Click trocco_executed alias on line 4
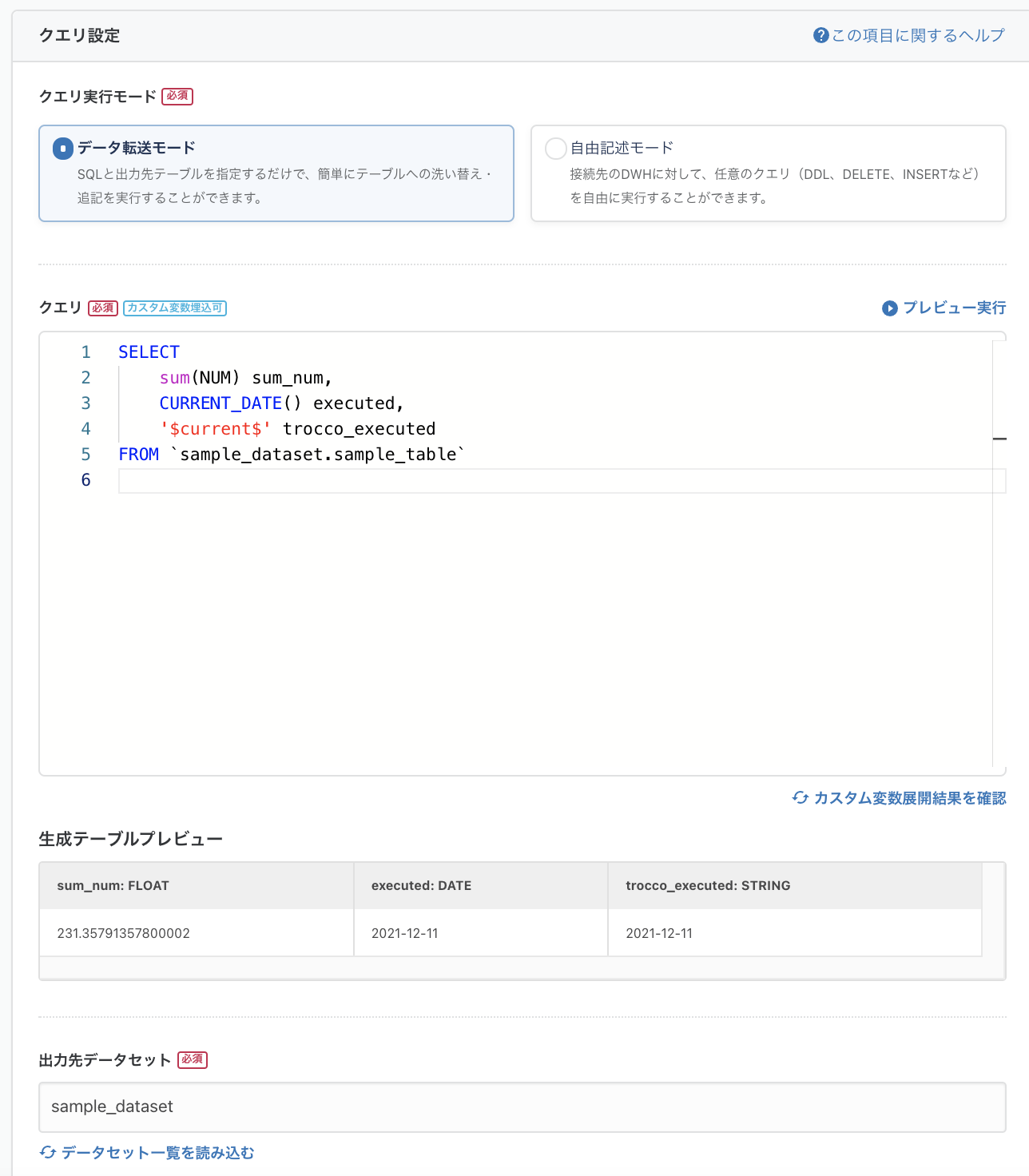This screenshot has height=1176, width=1029. click(360, 429)
